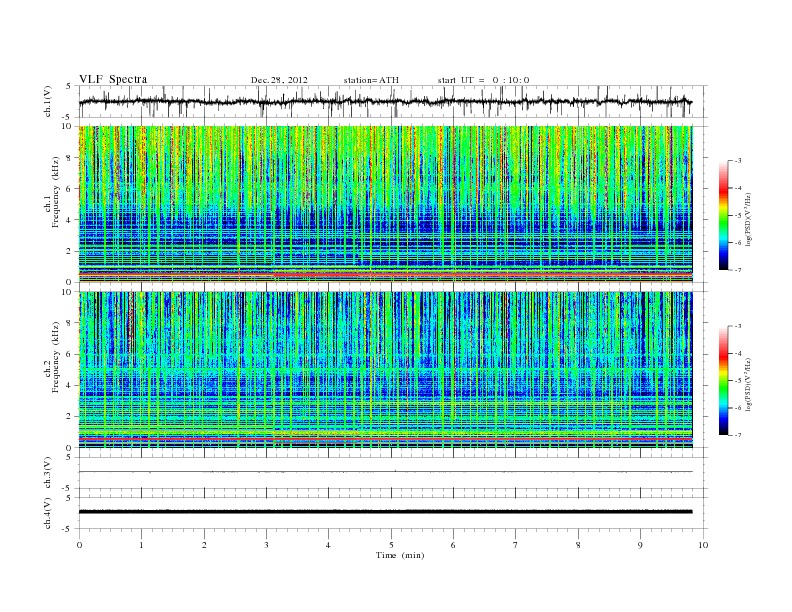Click the '-3' label on ch.1 colorbar
792x612 pixels.
pyautogui.click(x=738, y=161)
